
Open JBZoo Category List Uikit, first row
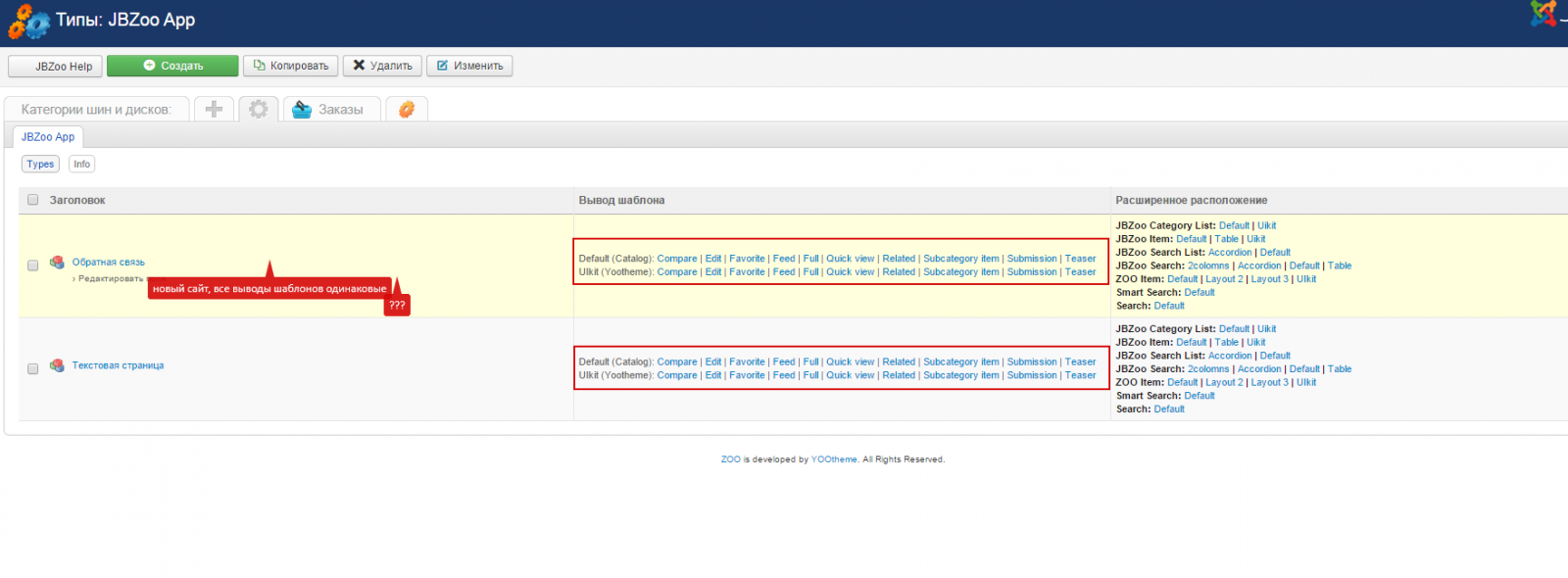tap(1267, 225)
